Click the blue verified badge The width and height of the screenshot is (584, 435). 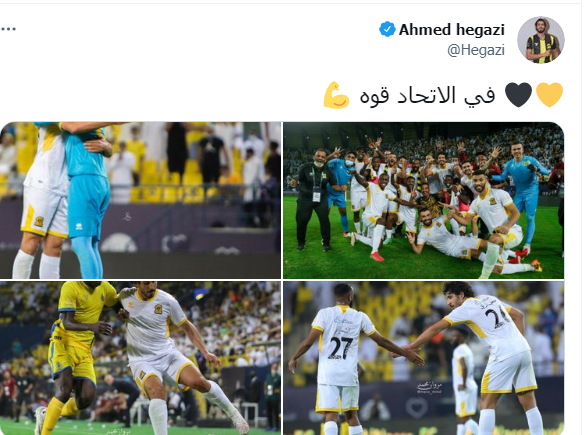pyautogui.click(x=387, y=29)
